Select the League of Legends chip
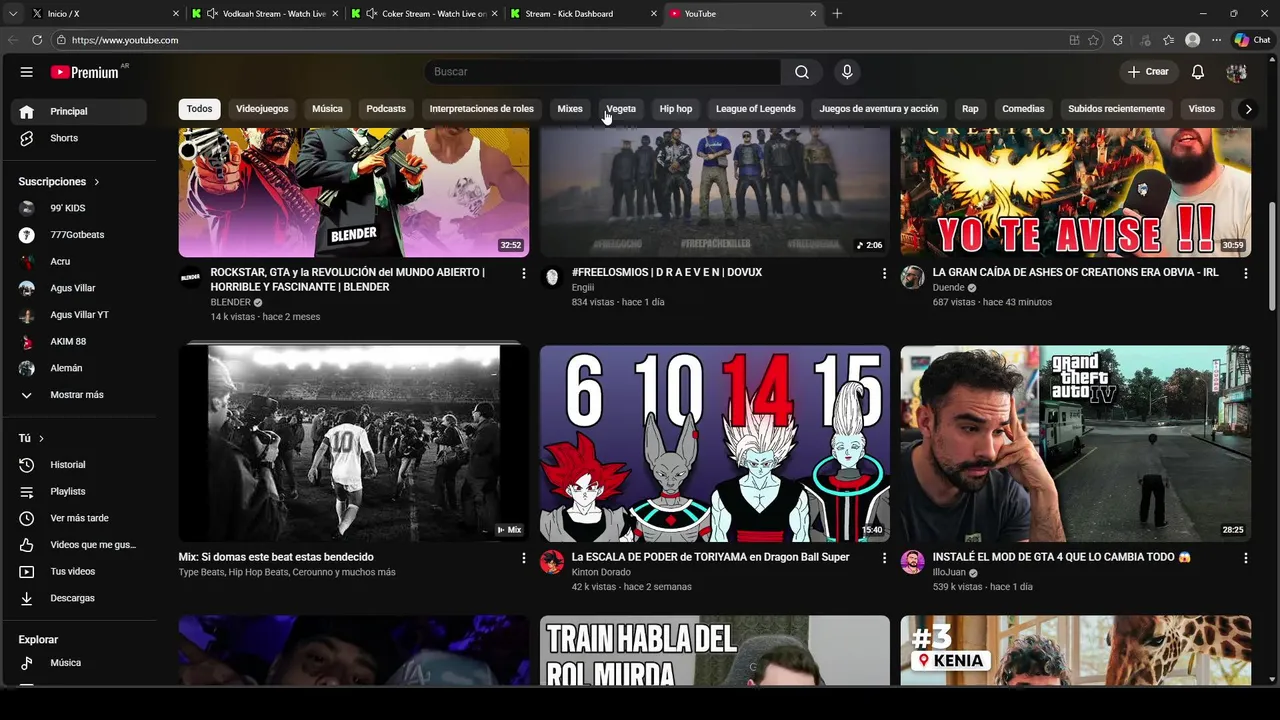 pyautogui.click(x=756, y=109)
